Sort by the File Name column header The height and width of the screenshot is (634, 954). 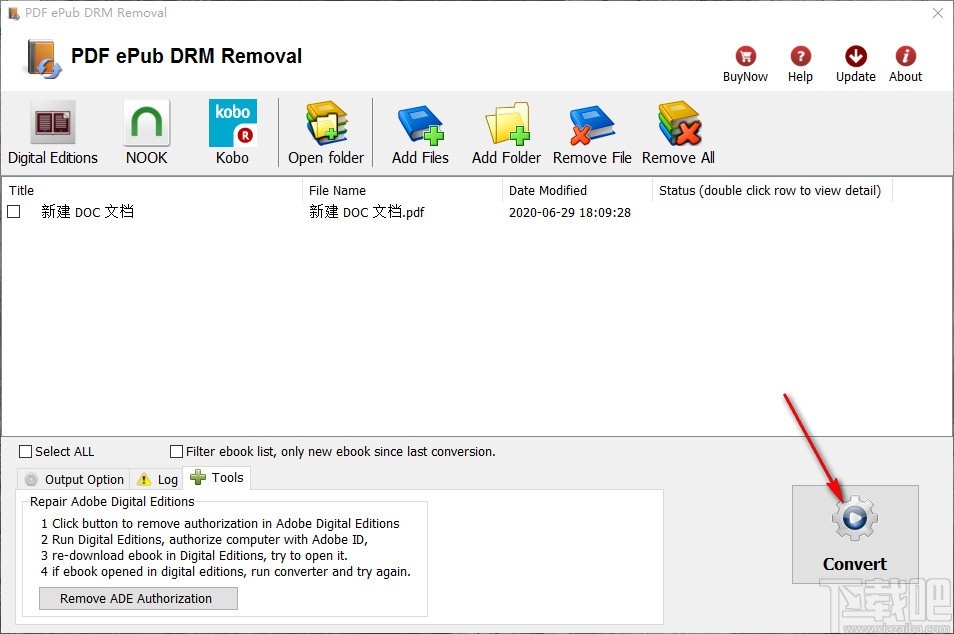(x=402, y=190)
